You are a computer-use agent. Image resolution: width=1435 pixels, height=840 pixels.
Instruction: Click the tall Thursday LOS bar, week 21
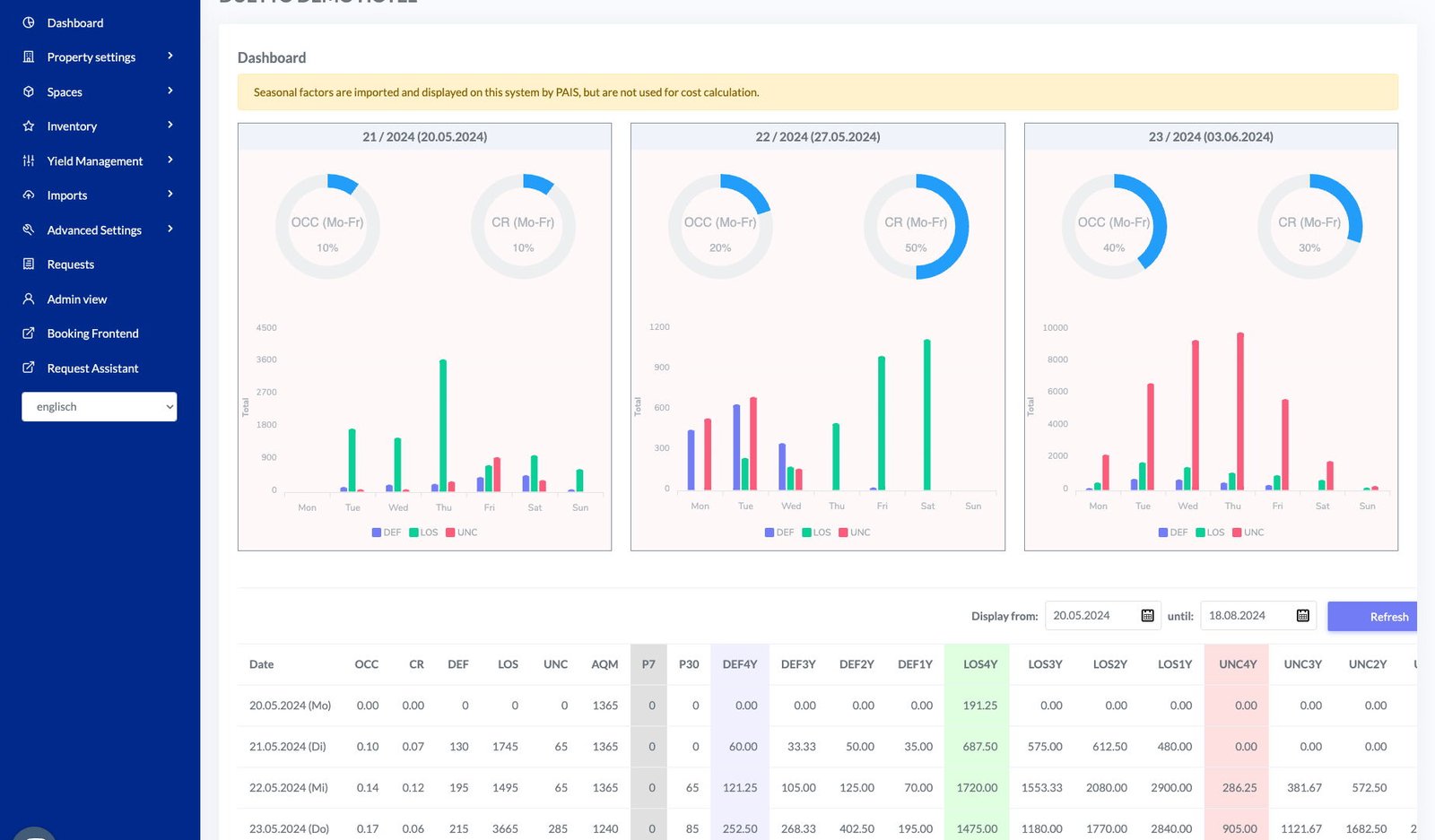pos(443,425)
